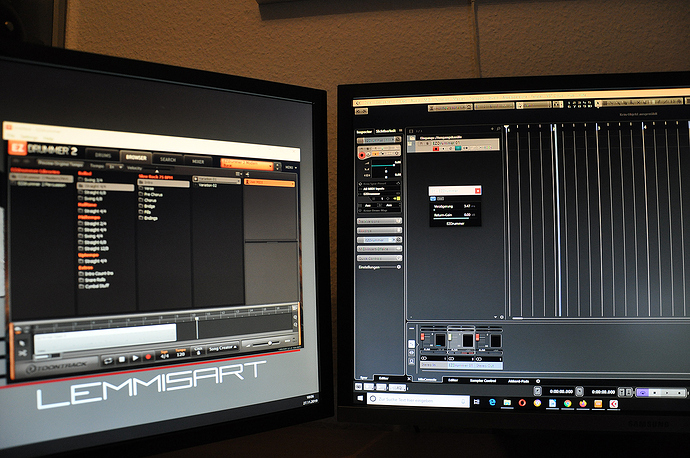Screen dimensions: 690x458
Task: Switch to the Cubase taskbar icon
Action: pos(613,404)
